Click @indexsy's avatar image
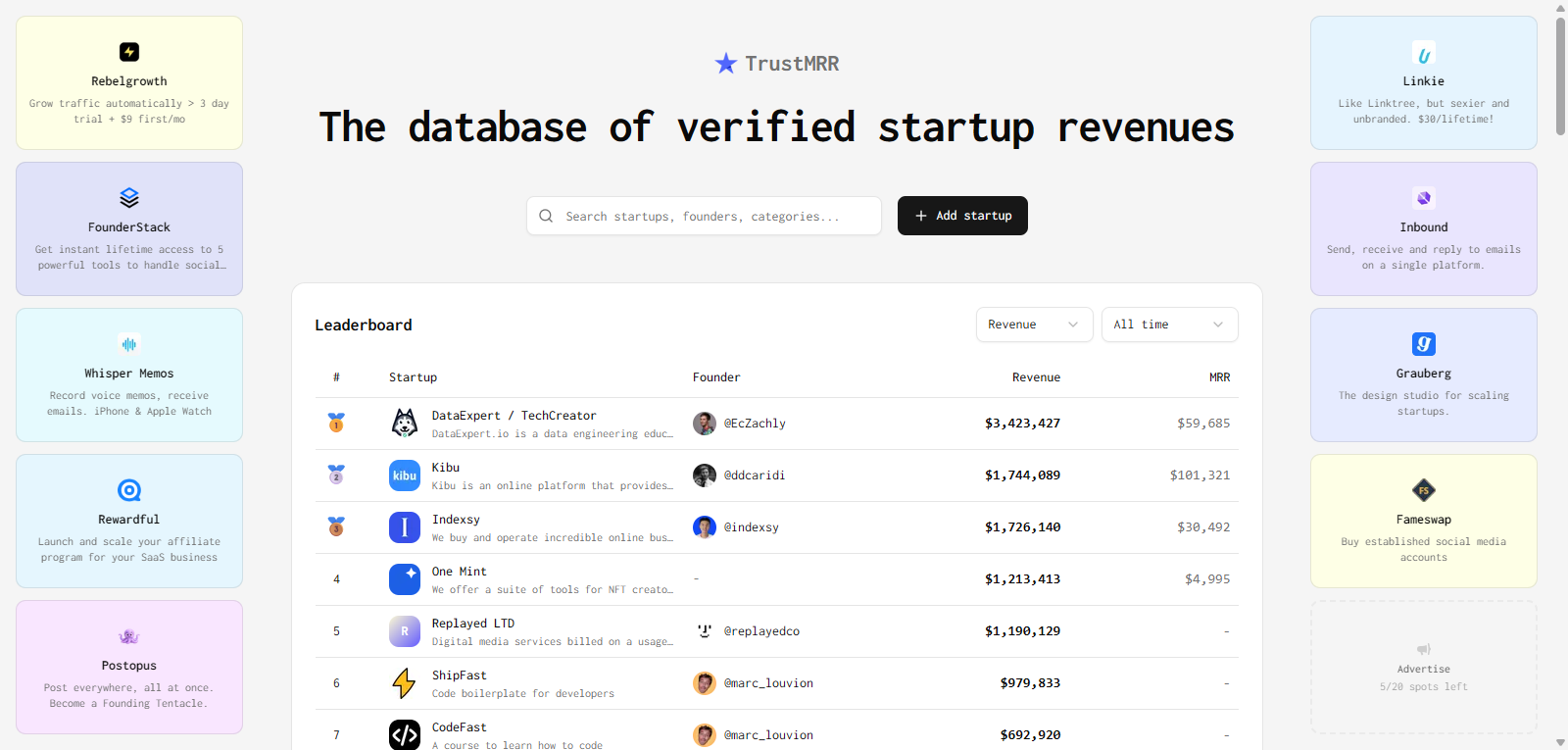The height and width of the screenshot is (750, 1568). point(705,527)
